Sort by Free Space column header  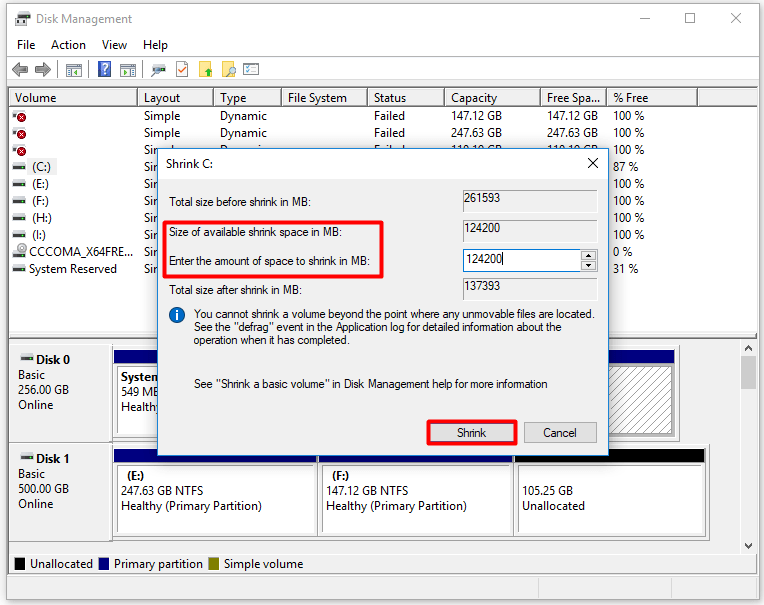(x=573, y=97)
